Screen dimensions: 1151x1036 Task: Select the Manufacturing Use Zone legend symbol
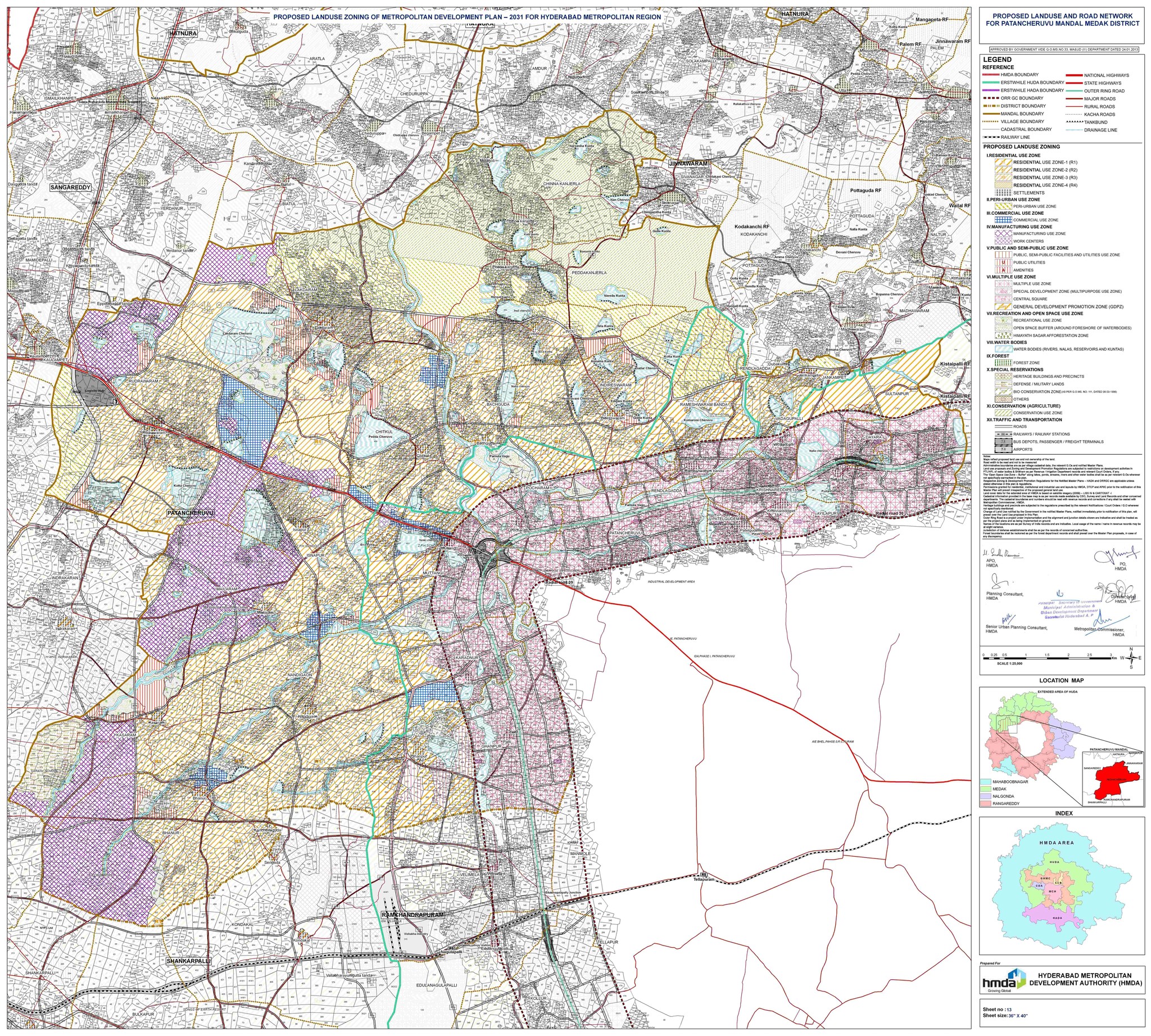(1003, 233)
